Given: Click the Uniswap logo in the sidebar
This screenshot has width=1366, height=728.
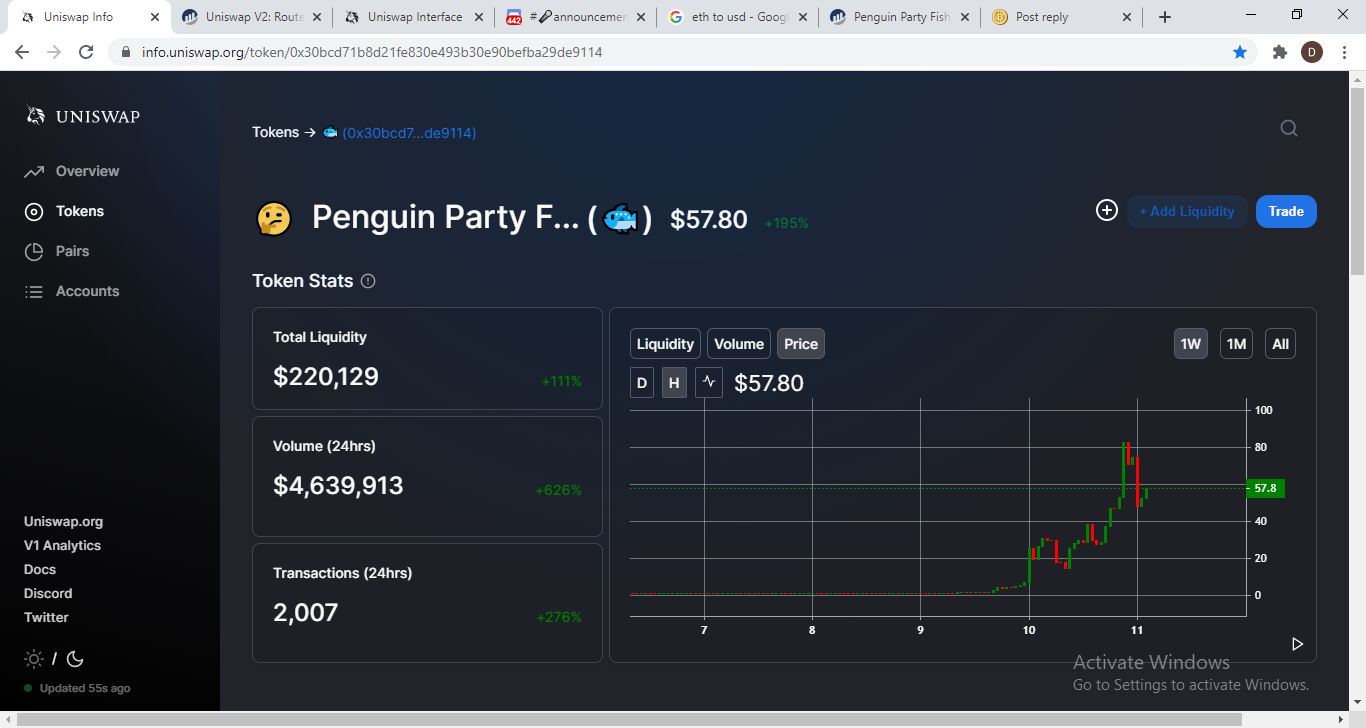Looking at the screenshot, I should click(x=82, y=116).
